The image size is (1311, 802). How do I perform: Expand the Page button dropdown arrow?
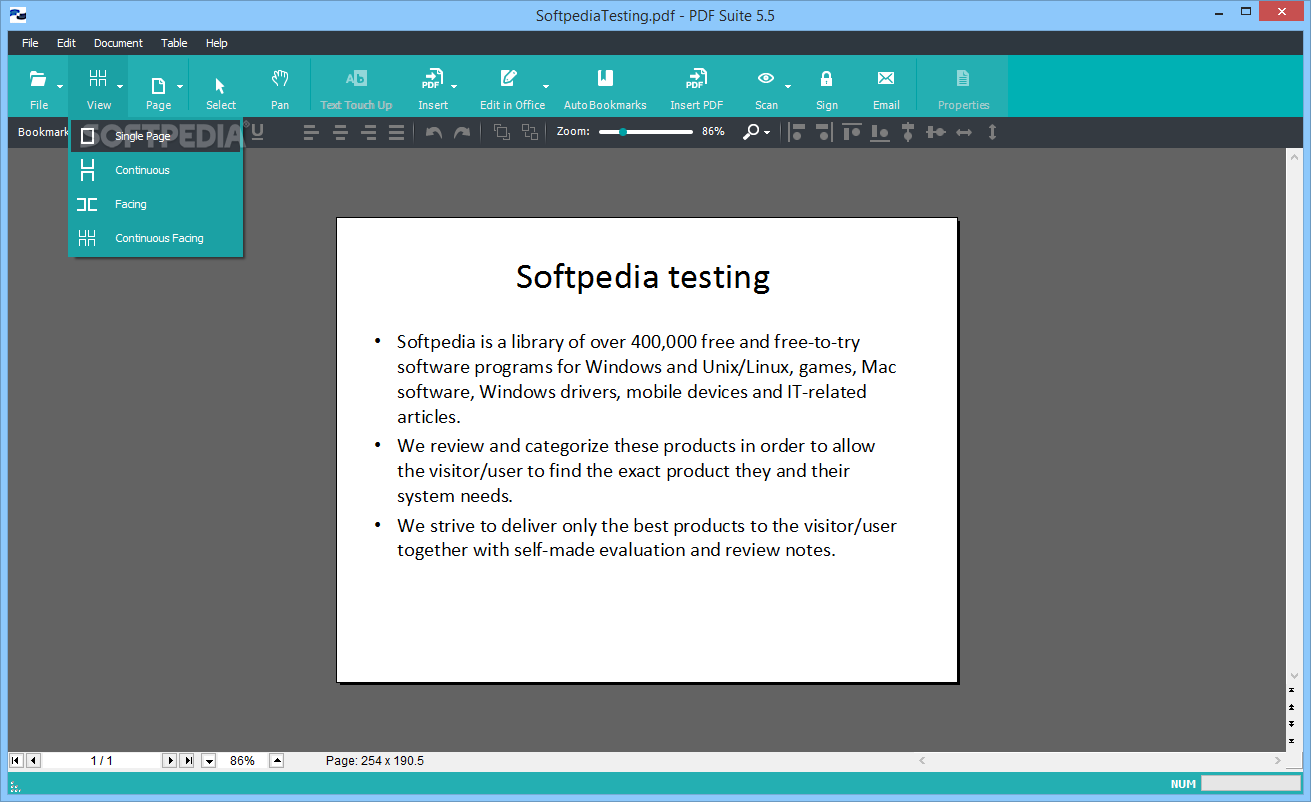pos(180,86)
